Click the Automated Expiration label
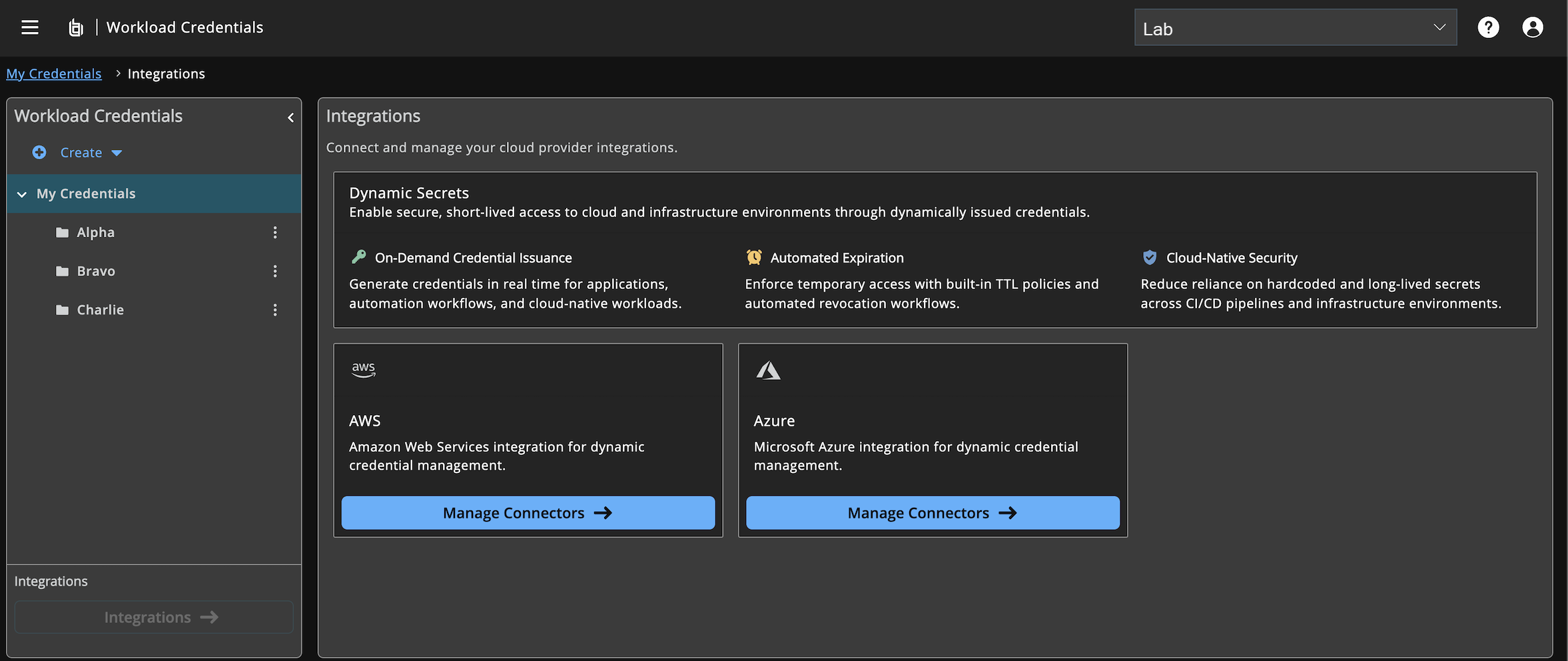This screenshot has height=661, width=1568. point(837,258)
